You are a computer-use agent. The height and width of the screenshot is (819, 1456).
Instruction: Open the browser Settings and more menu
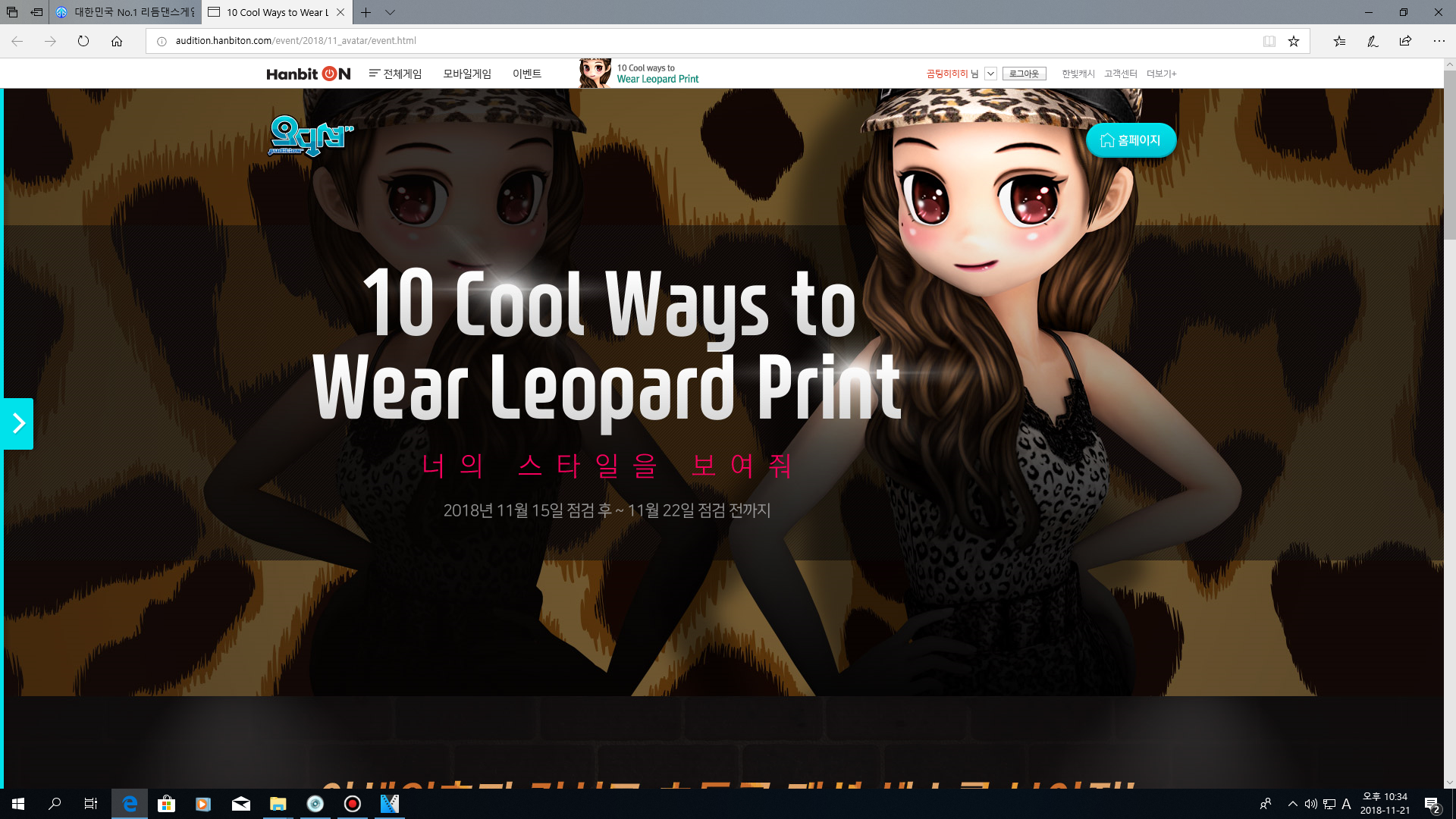(1439, 41)
